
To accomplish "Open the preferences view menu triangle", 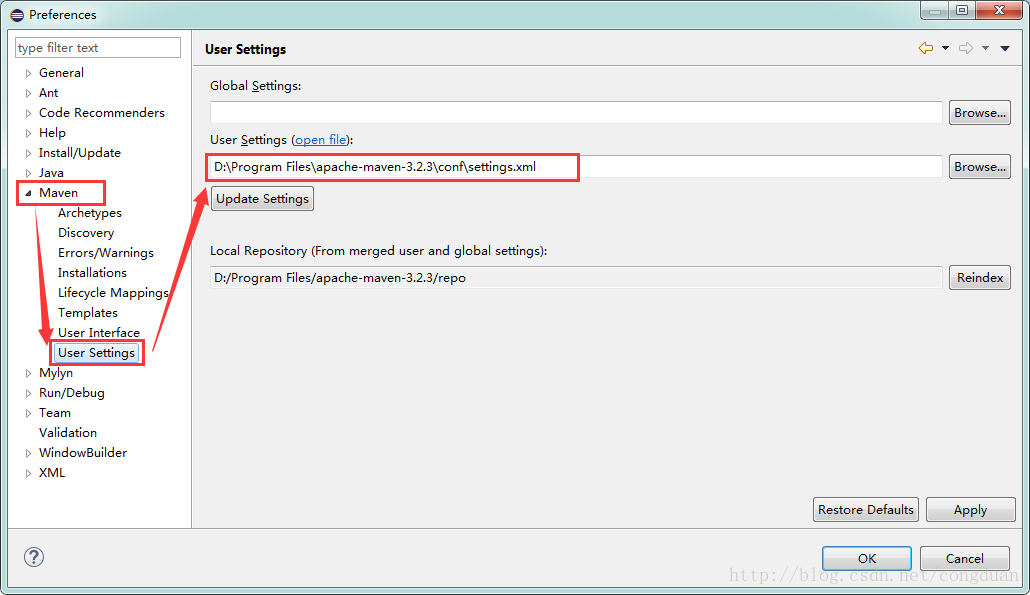I will pyautogui.click(x=1005, y=48).
